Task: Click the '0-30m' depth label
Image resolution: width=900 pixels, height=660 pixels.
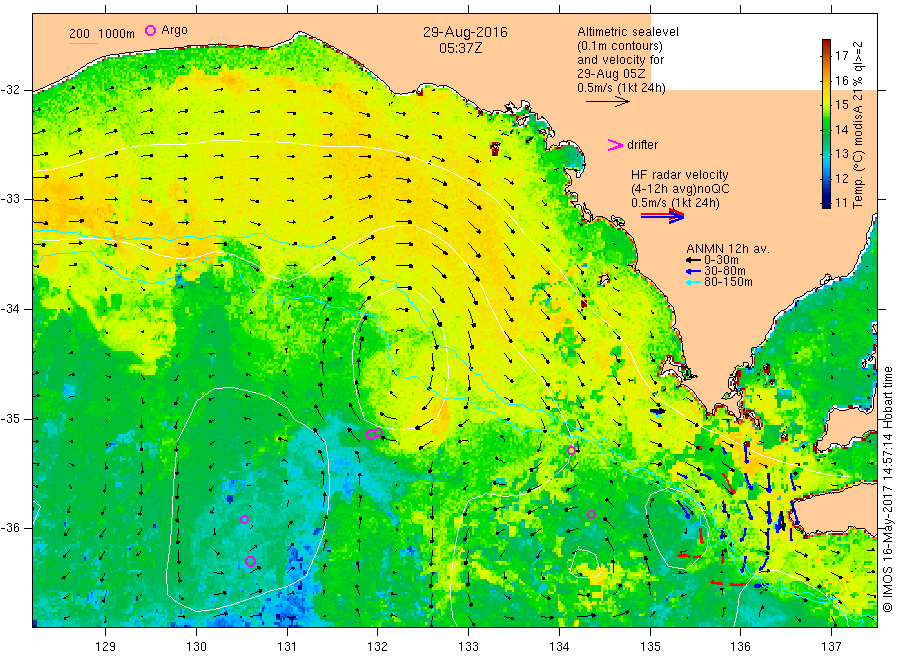Action: pos(721,261)
